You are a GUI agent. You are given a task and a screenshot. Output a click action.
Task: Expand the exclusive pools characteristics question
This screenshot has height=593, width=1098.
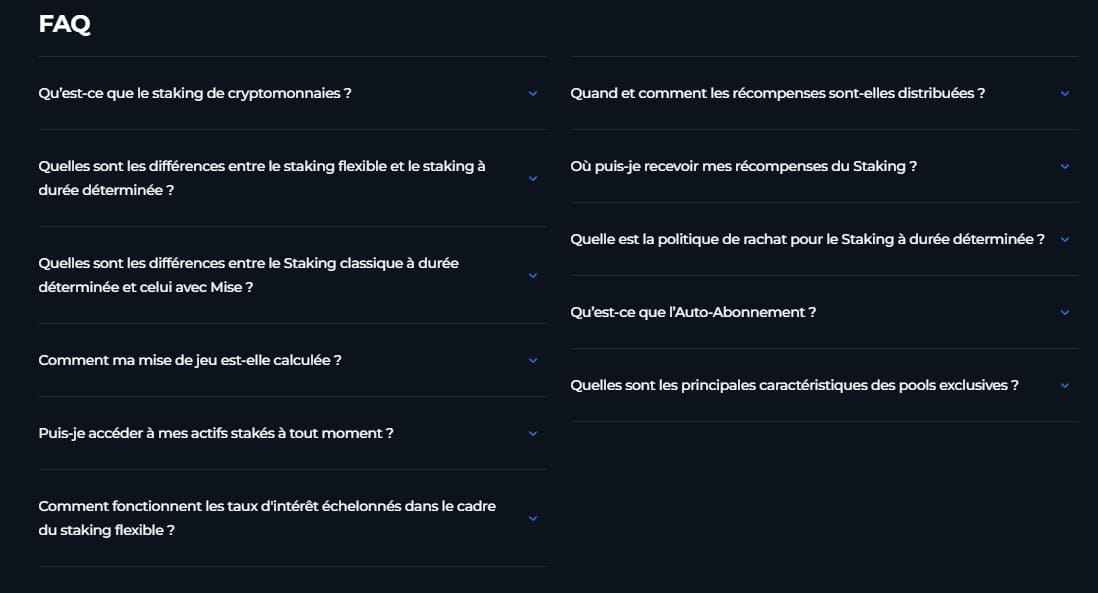[x=794, y=385]
